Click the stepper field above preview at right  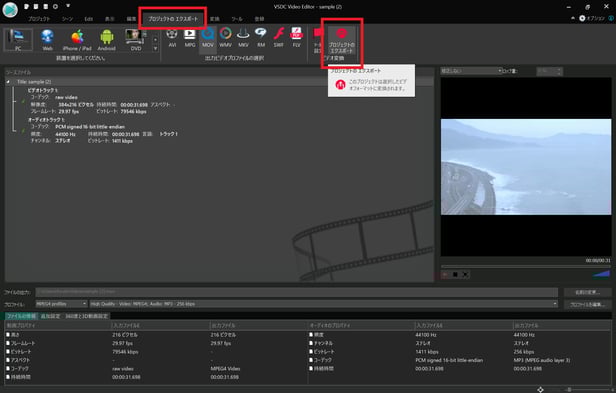[x=549, y=71]
